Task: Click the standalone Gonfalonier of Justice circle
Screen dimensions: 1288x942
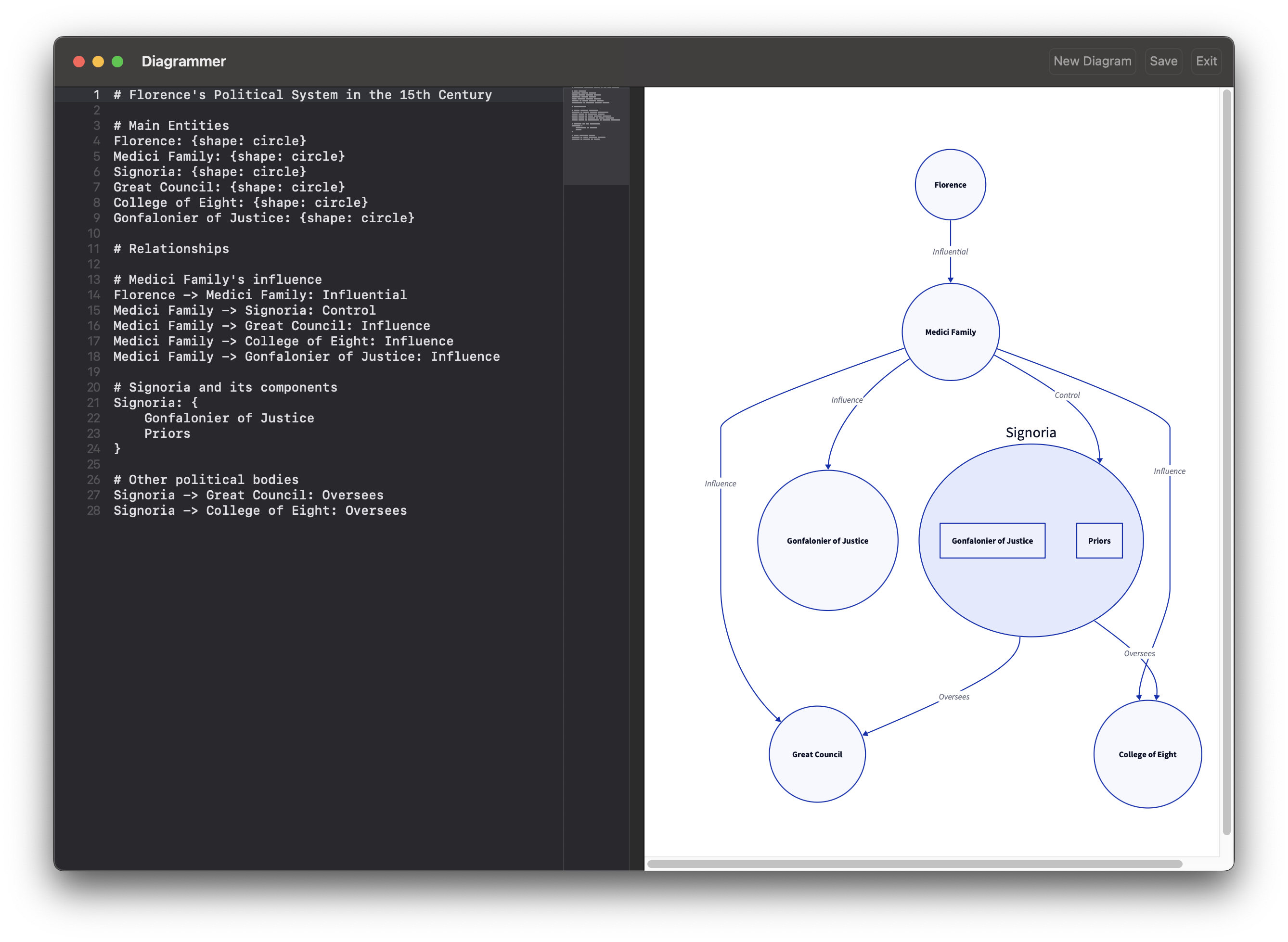Action: 827,540
